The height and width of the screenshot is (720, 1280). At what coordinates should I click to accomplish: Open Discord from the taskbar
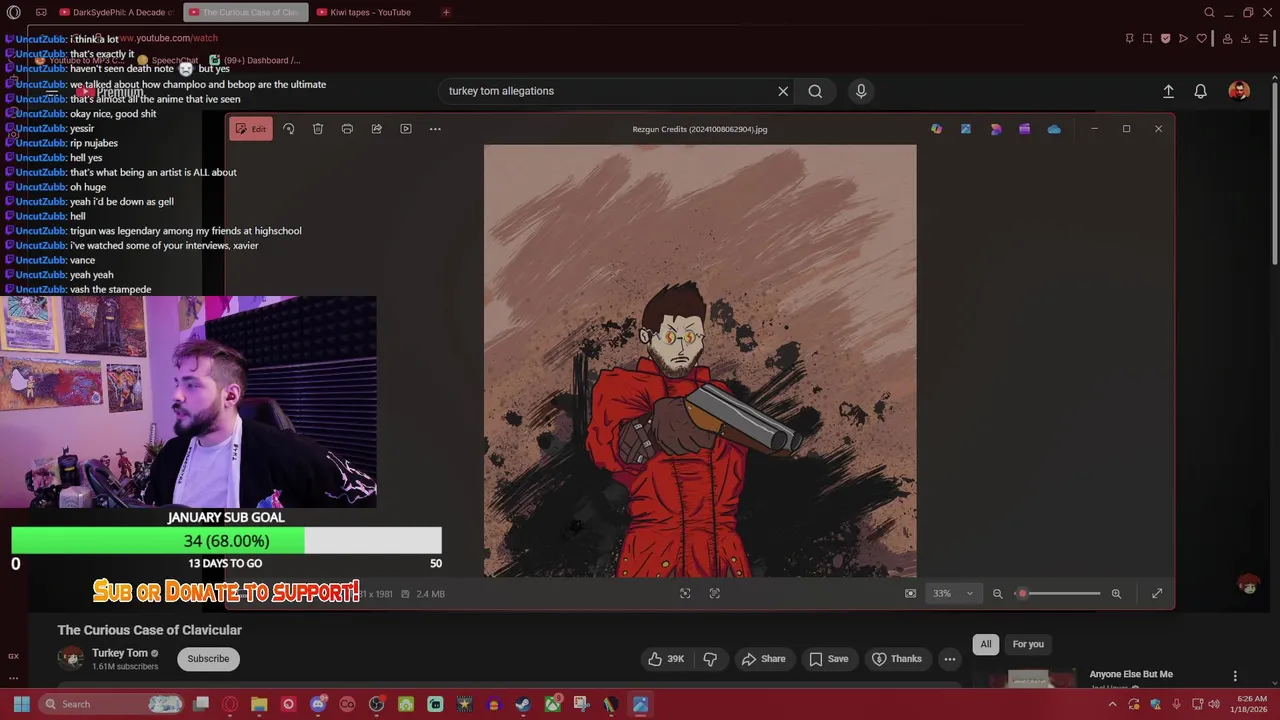click(x=318, y=704)
